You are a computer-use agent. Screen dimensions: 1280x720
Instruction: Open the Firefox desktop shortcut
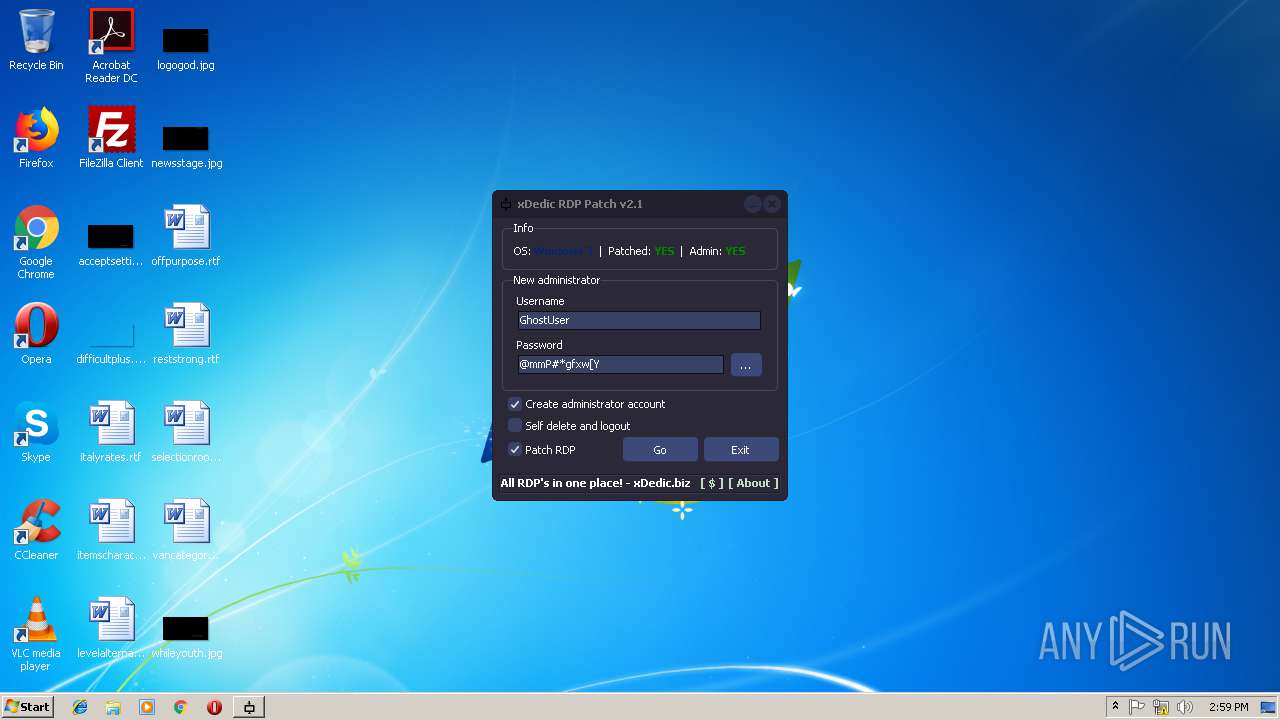click(x=36, y=138)
